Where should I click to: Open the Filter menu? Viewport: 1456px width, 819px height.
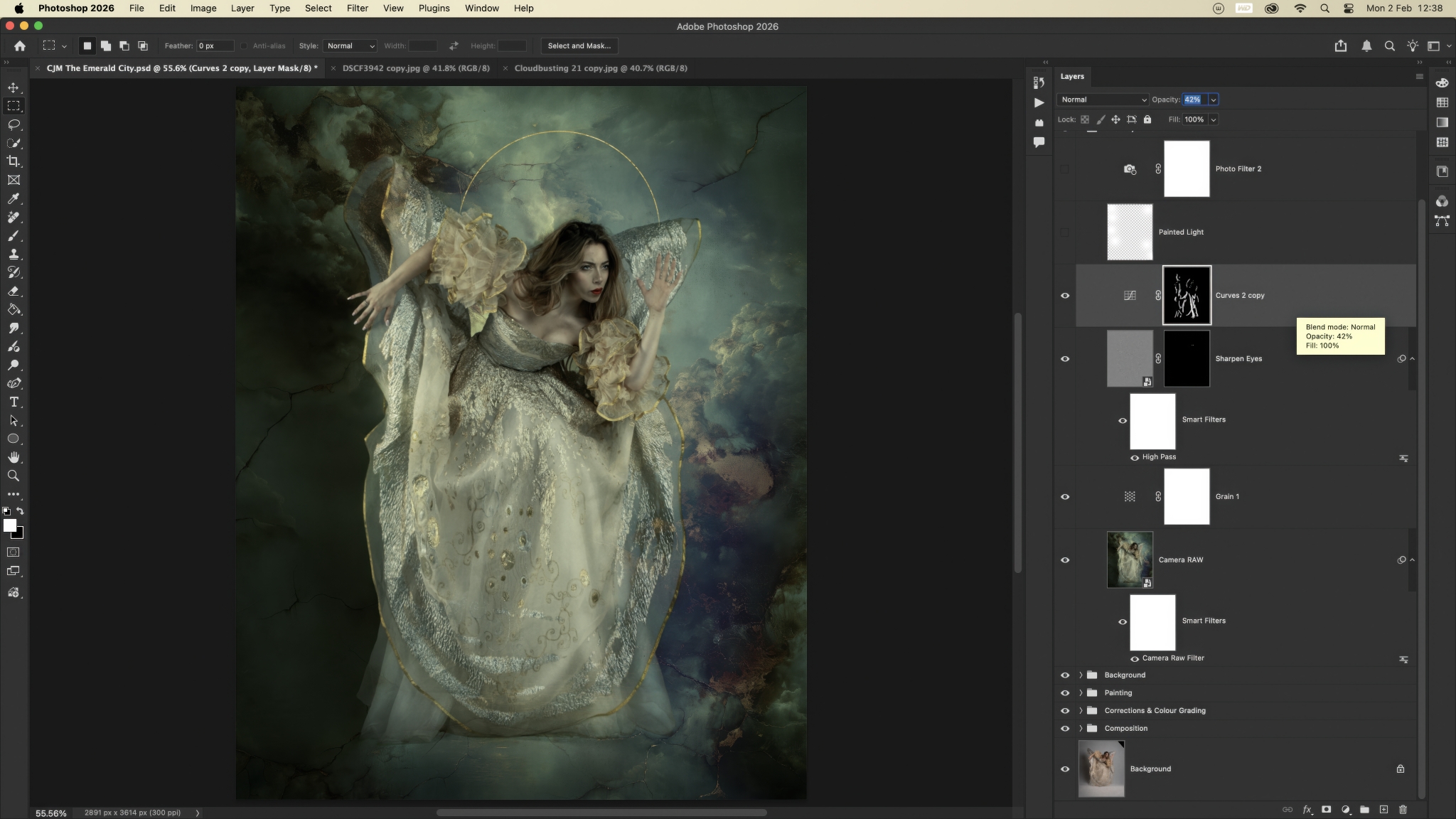357,9
